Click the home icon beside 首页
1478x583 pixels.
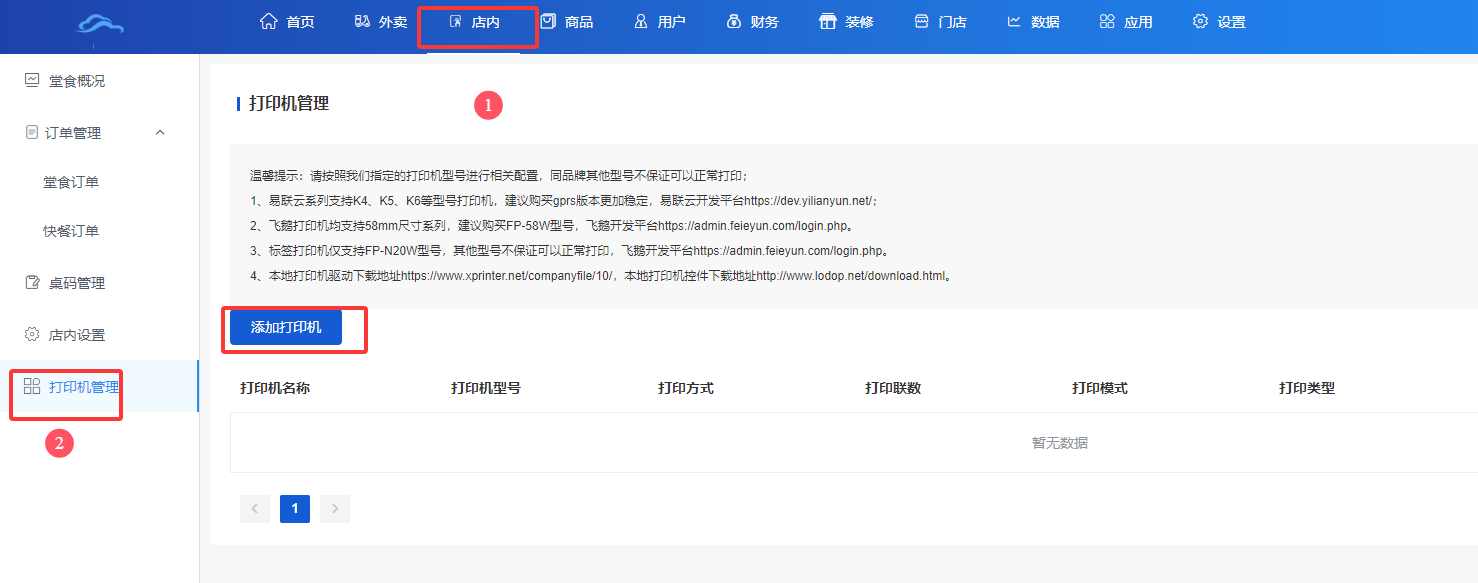pyautogui.click(x=267, y=21)
